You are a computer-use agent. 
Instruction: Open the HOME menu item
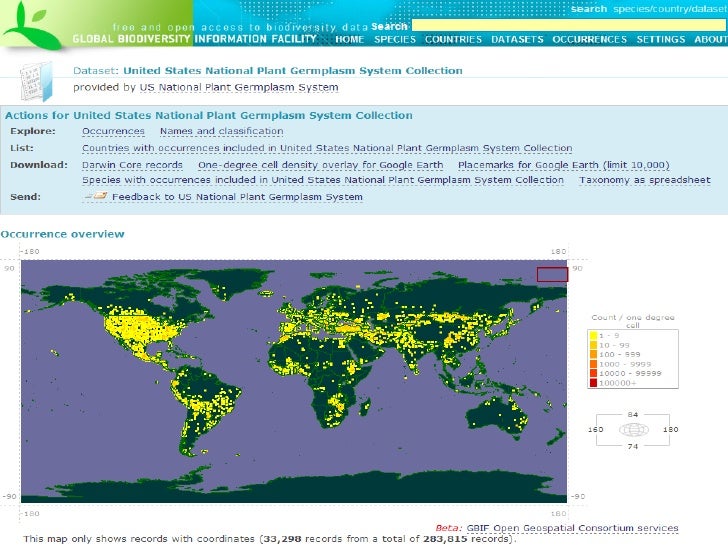tap(350, 39)
